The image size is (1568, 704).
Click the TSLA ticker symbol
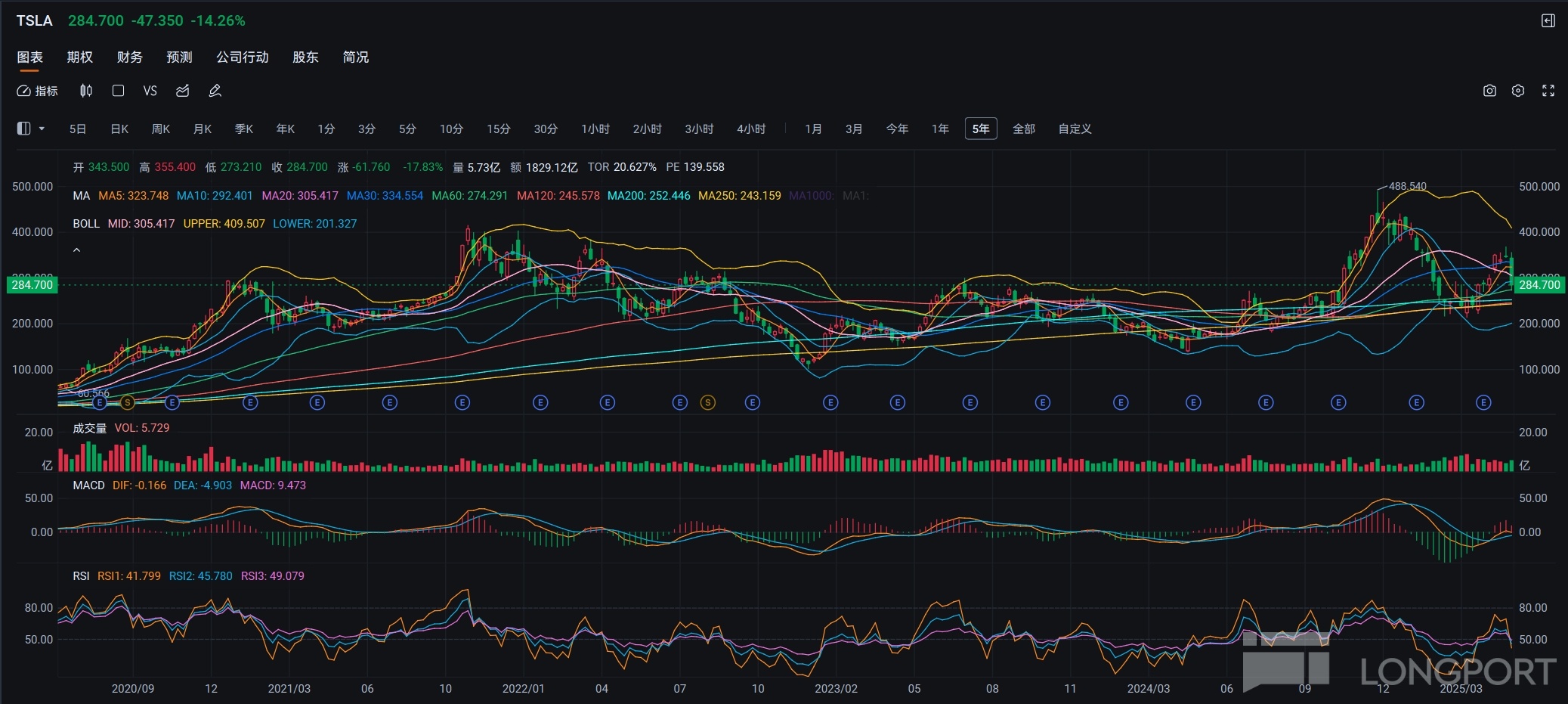pos(35,20)
